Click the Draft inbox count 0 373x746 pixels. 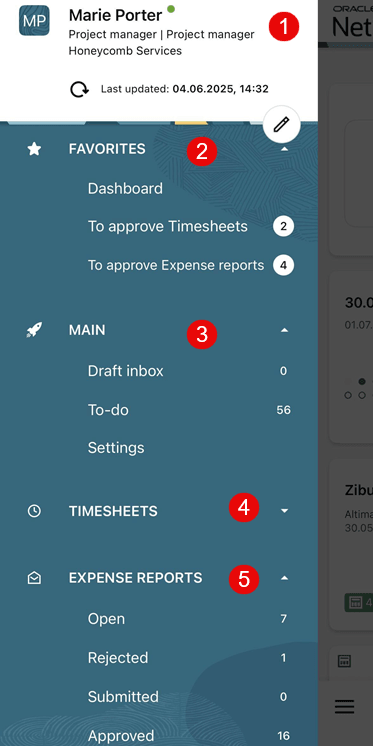click(x=284, y=371)
